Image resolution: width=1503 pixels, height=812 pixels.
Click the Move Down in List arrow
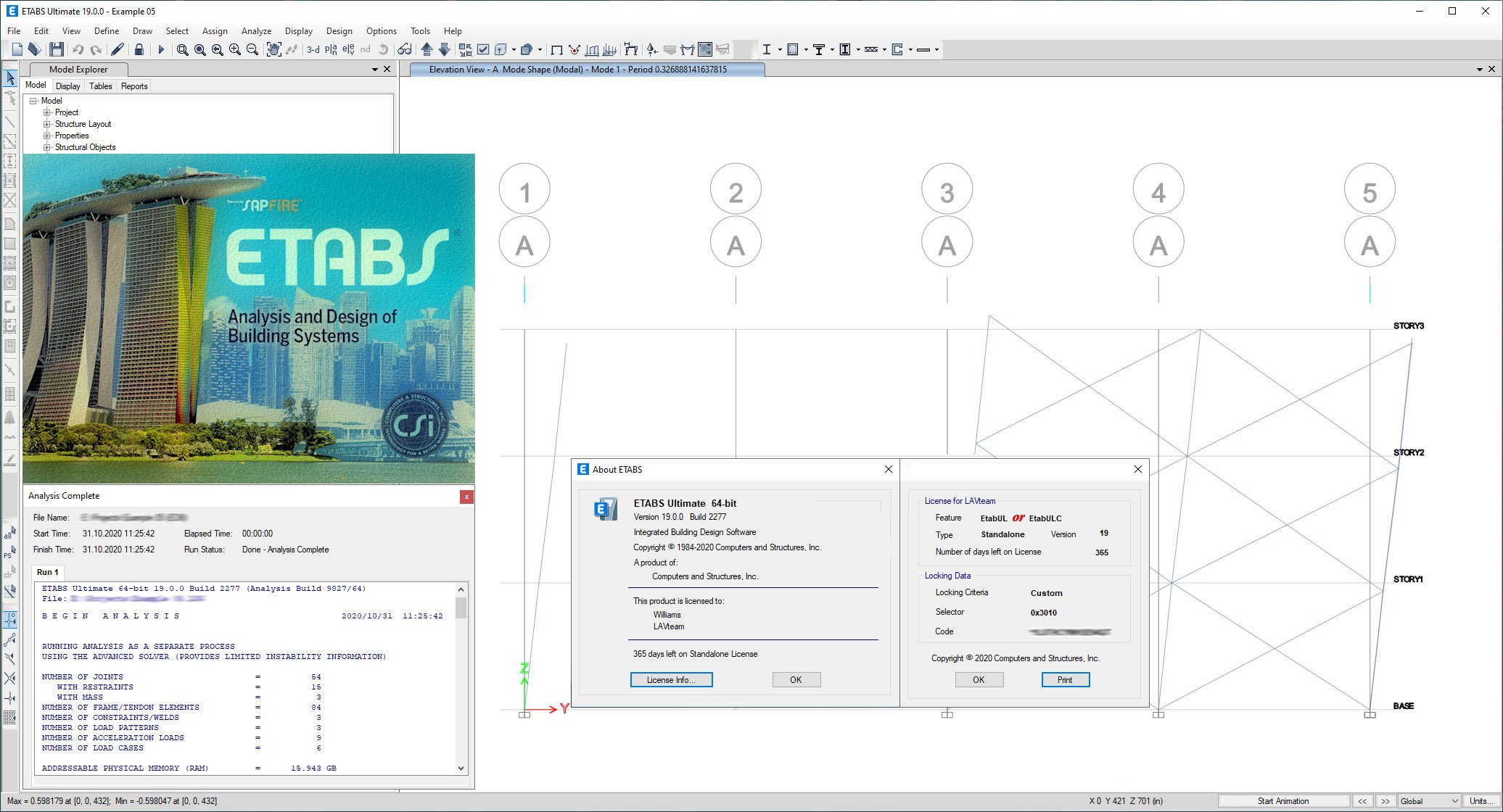[445, 49]
